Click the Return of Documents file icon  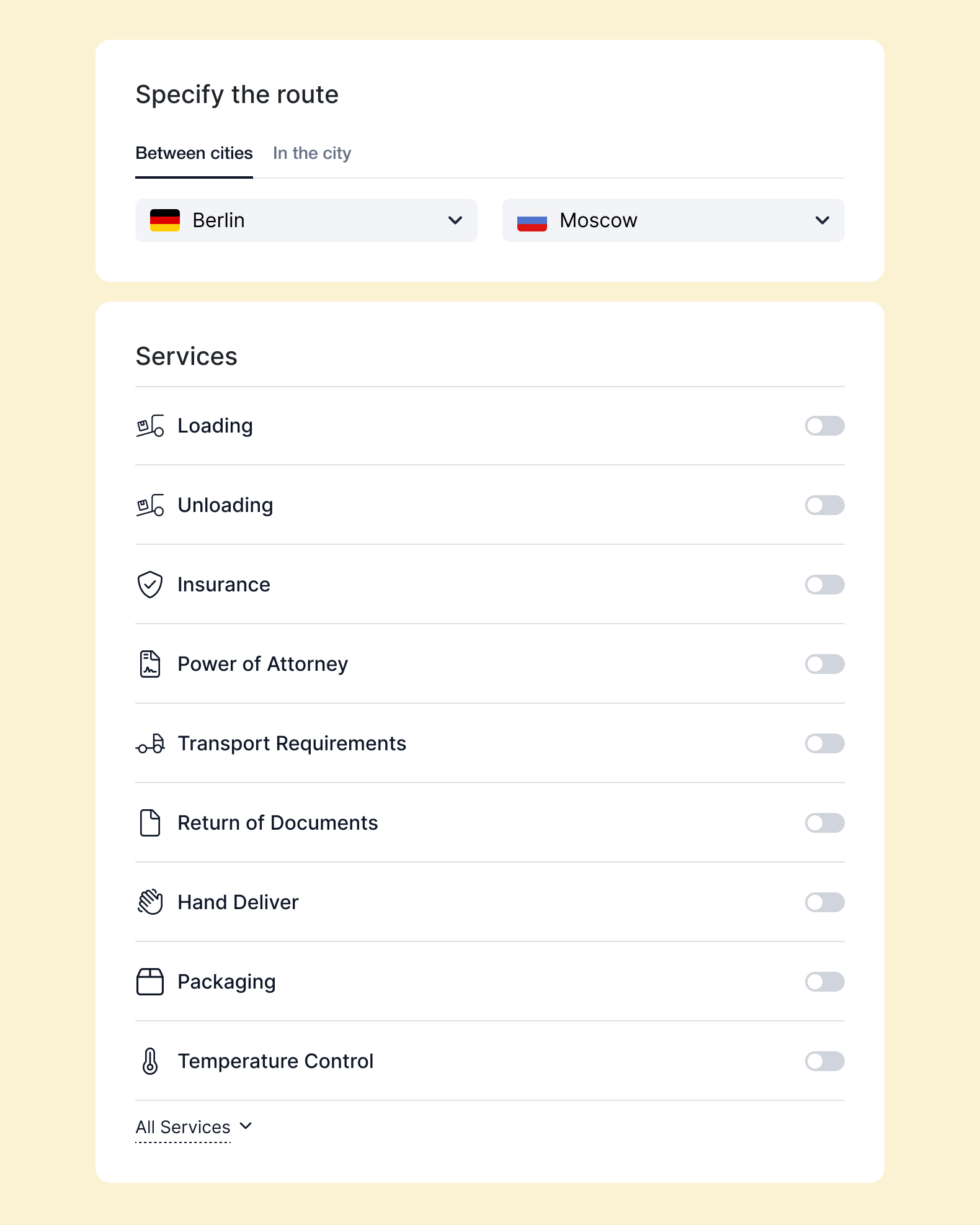point(150,823)
